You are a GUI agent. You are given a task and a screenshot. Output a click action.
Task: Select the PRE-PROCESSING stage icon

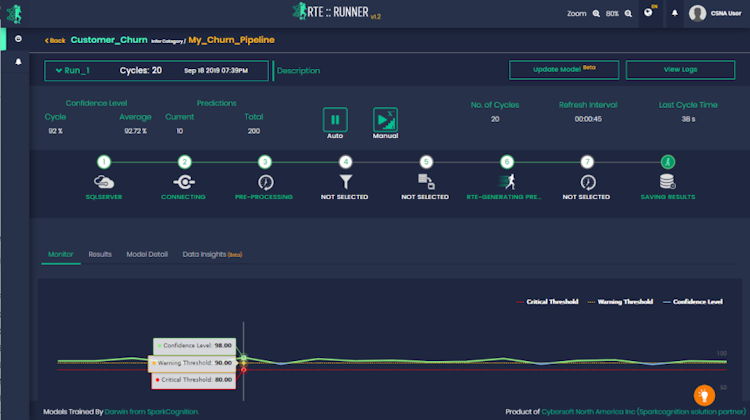(265, 182)
